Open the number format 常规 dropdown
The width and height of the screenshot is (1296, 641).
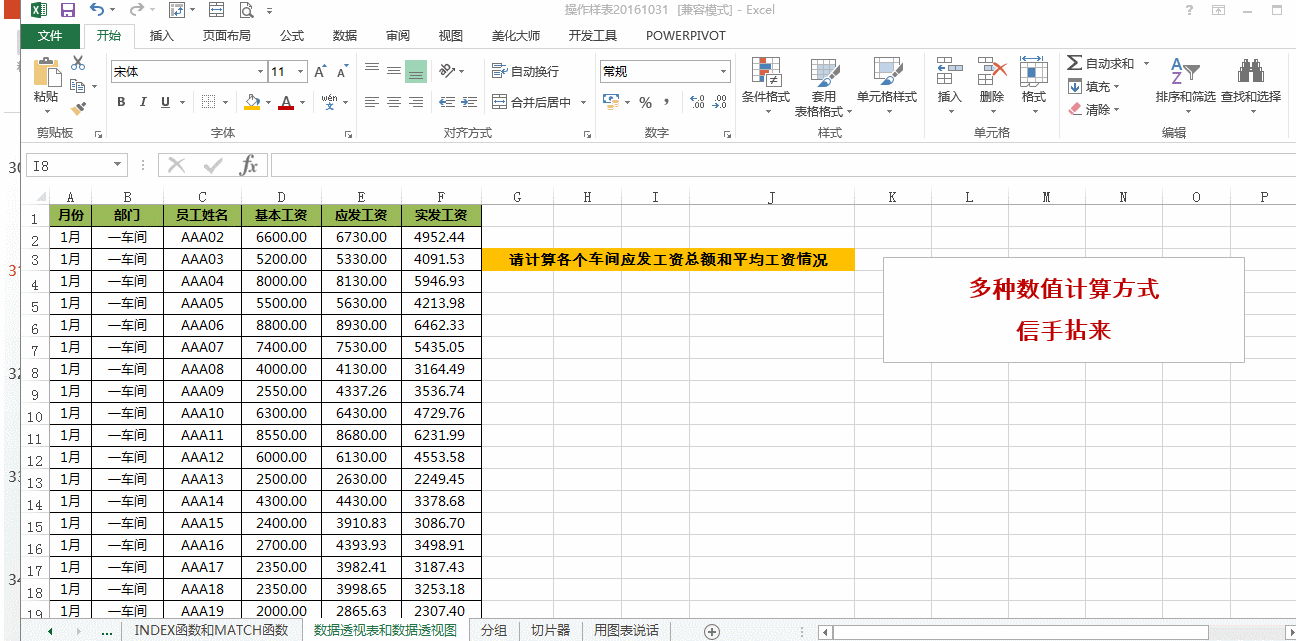click(724, 71)
